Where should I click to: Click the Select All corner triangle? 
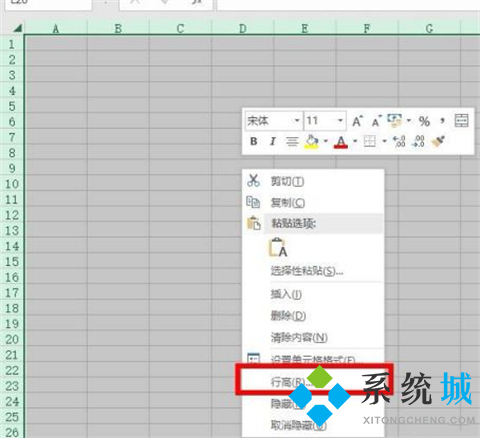pyautogui.click(x=17, y=28)
